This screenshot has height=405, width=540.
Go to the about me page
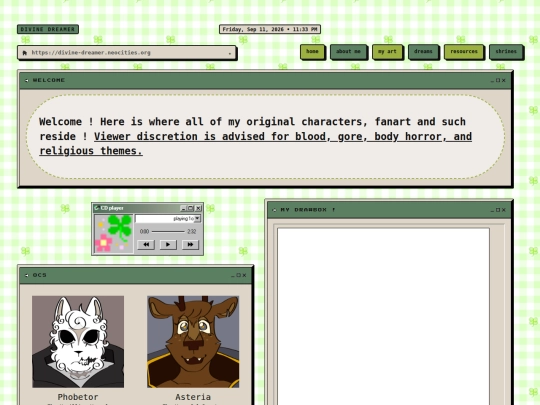(348, 52)
